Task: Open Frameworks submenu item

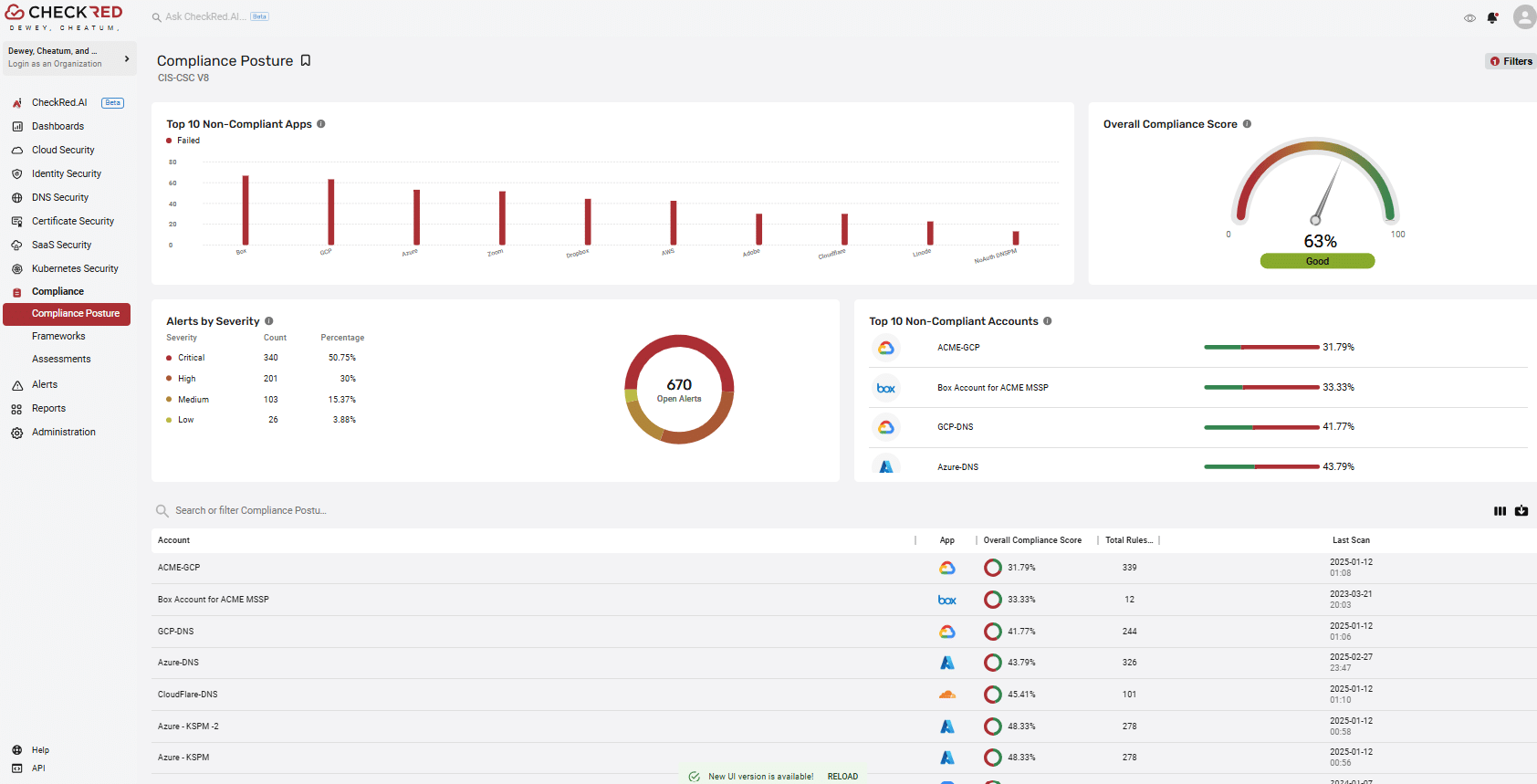Action: 58,336
